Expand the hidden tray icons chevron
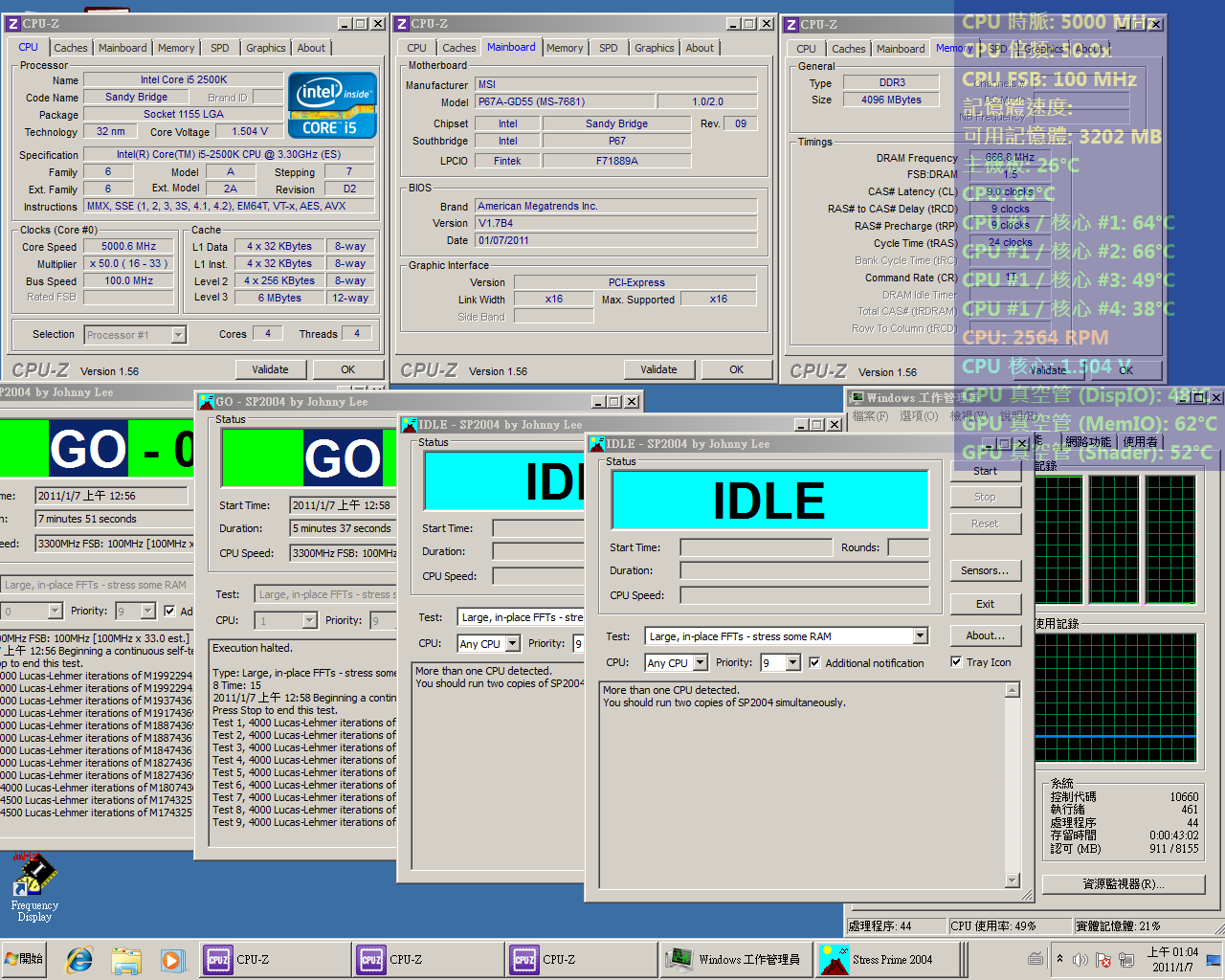 pos(1059,959)
